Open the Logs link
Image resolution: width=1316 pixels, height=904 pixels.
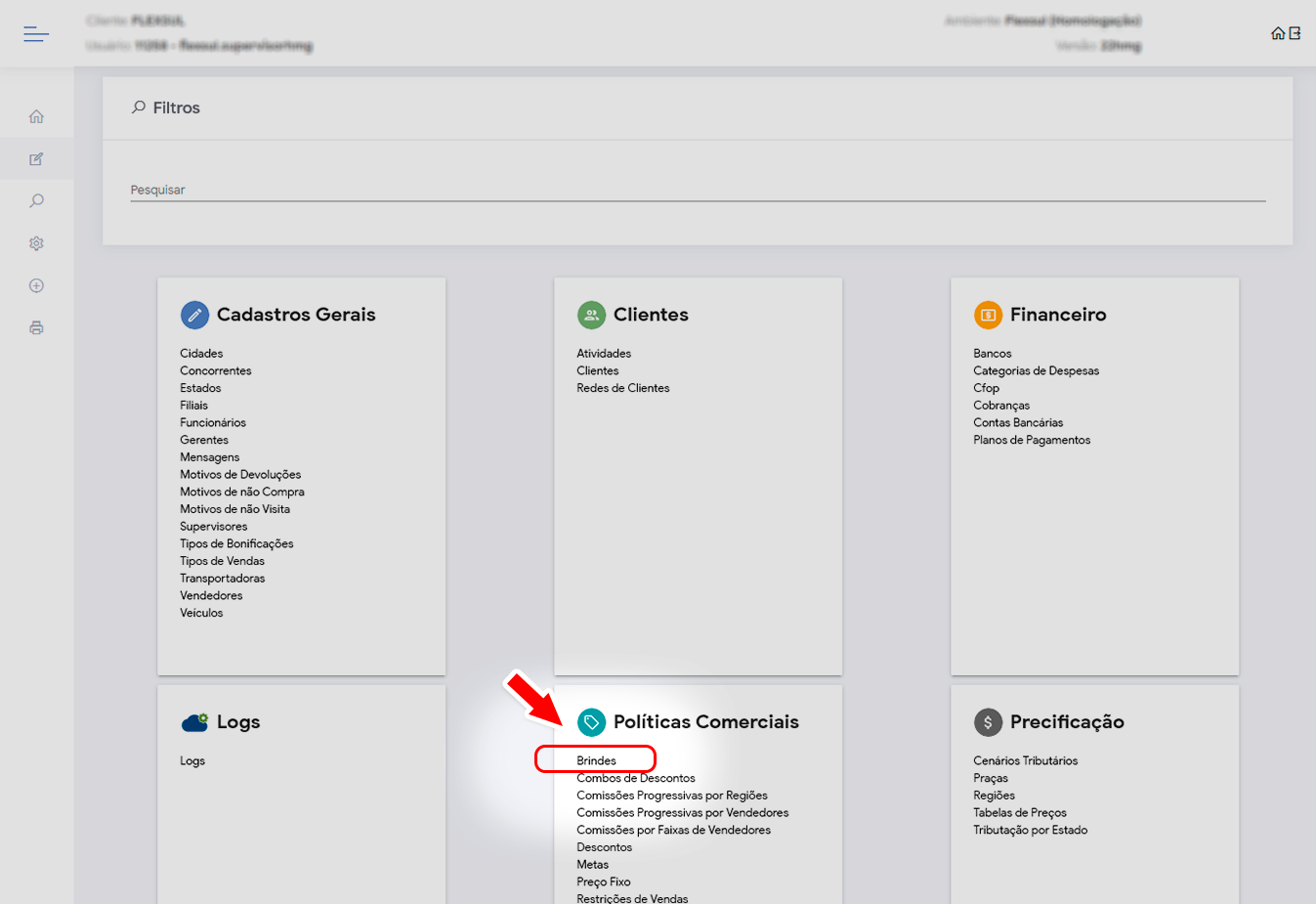point(192,760)
